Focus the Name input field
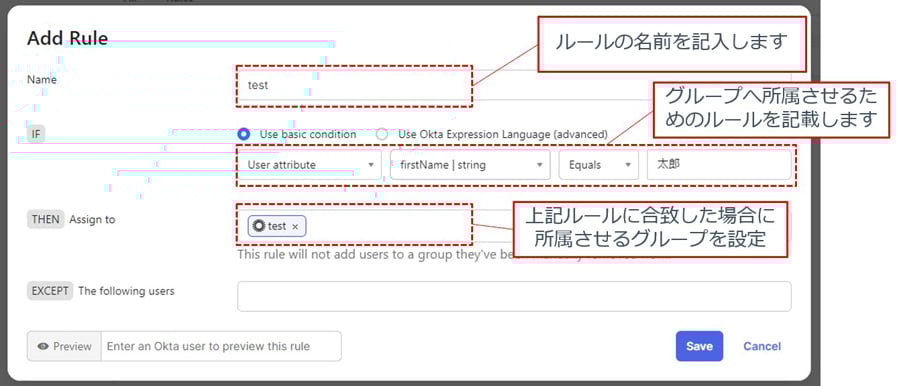Viewport: 900px width, 386px height. [x=514, y=85]
